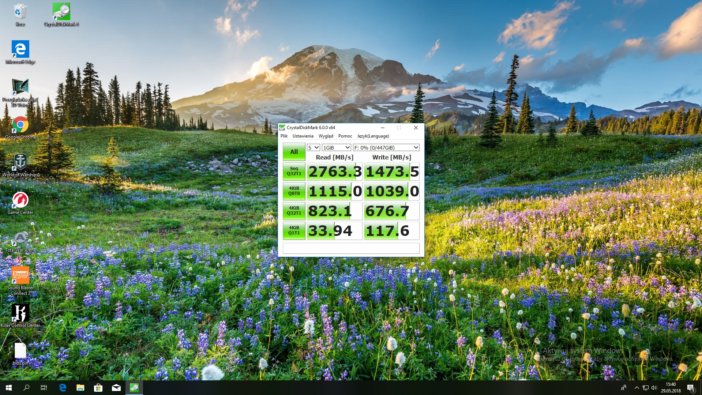
Task: Click the empty comment field below the results
Action: point(351,248)
